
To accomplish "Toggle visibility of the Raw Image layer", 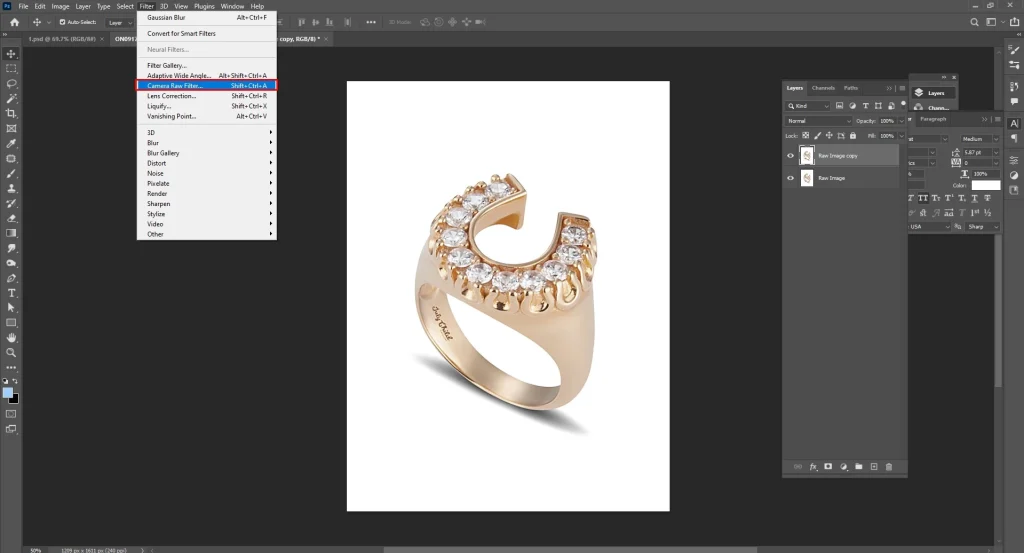I will point(790,178).
